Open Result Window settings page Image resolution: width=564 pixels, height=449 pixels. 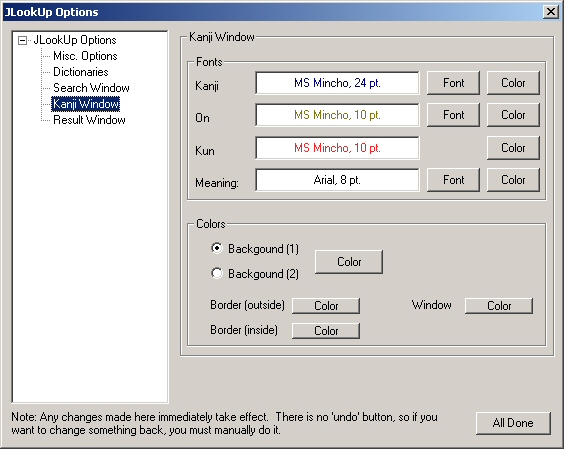coord(89,120)
